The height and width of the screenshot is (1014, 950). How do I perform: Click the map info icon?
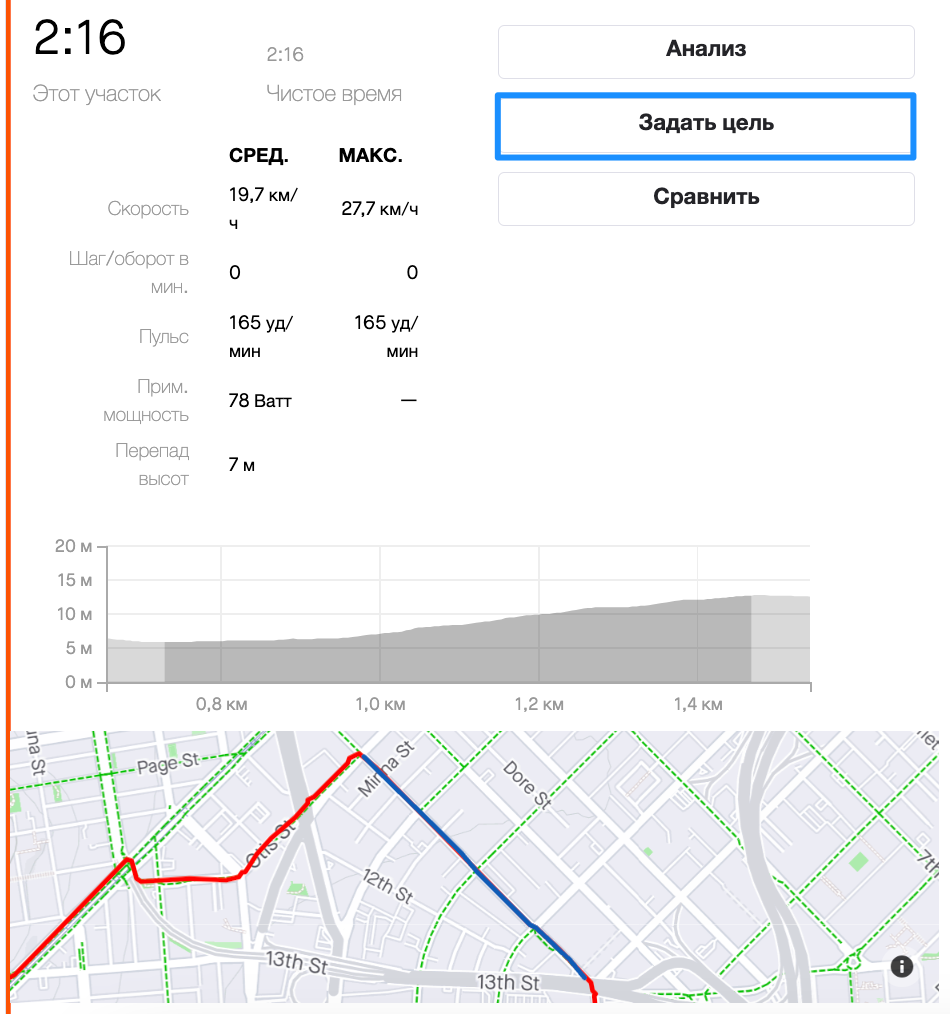[901, 966]
